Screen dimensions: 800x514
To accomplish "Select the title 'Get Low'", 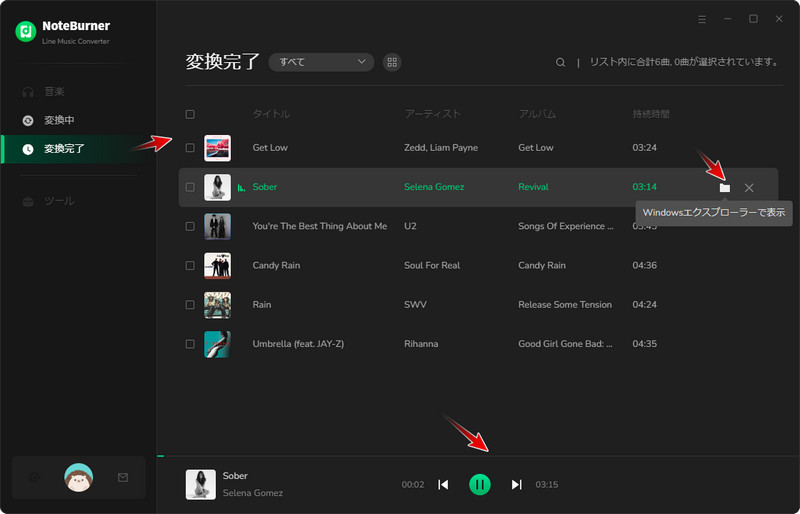I will pos(270,148).
